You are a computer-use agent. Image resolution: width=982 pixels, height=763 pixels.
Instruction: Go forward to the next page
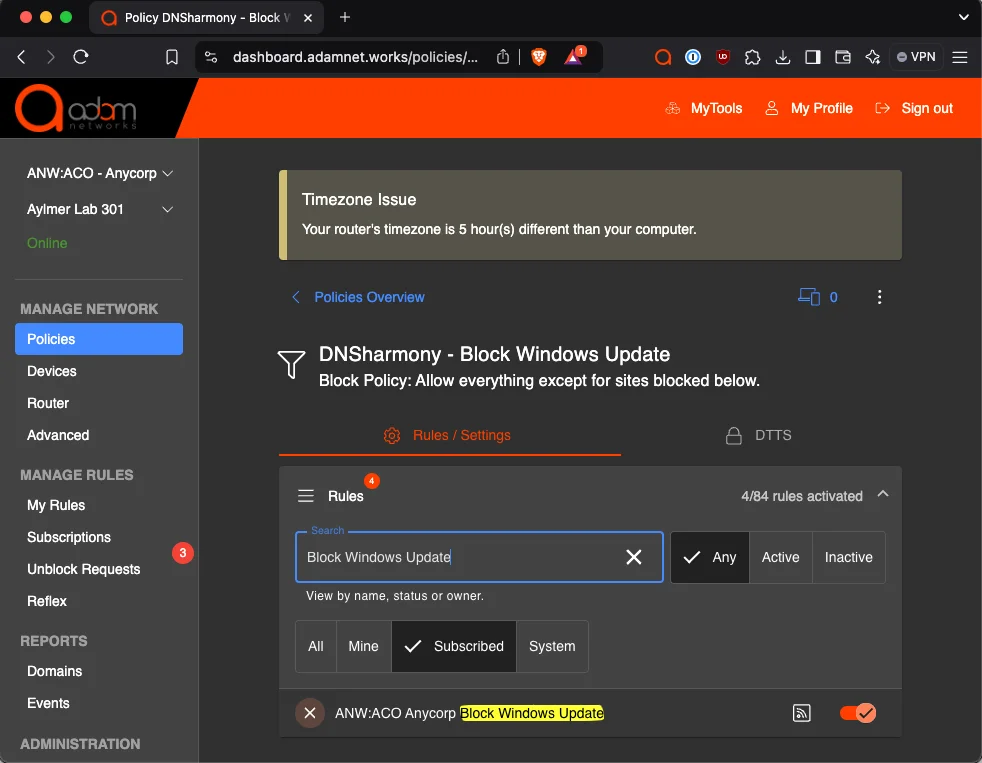click(51, 57)
